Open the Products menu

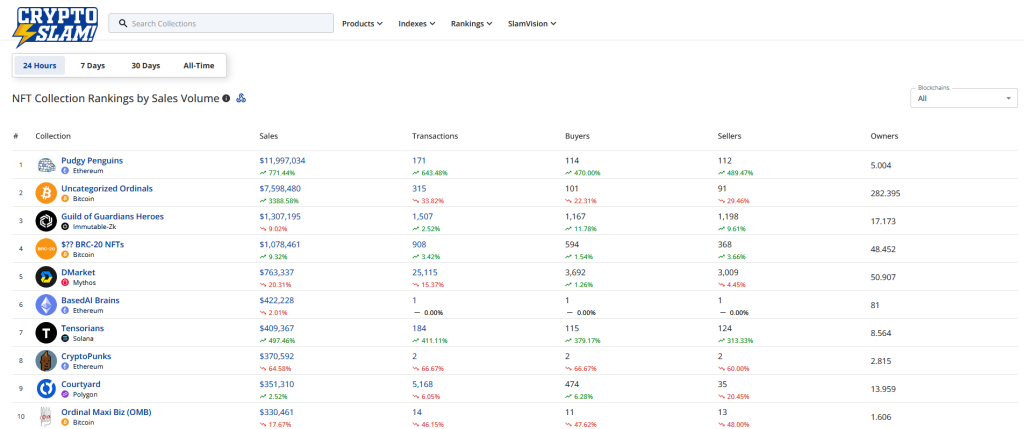[x=362, y=24]
